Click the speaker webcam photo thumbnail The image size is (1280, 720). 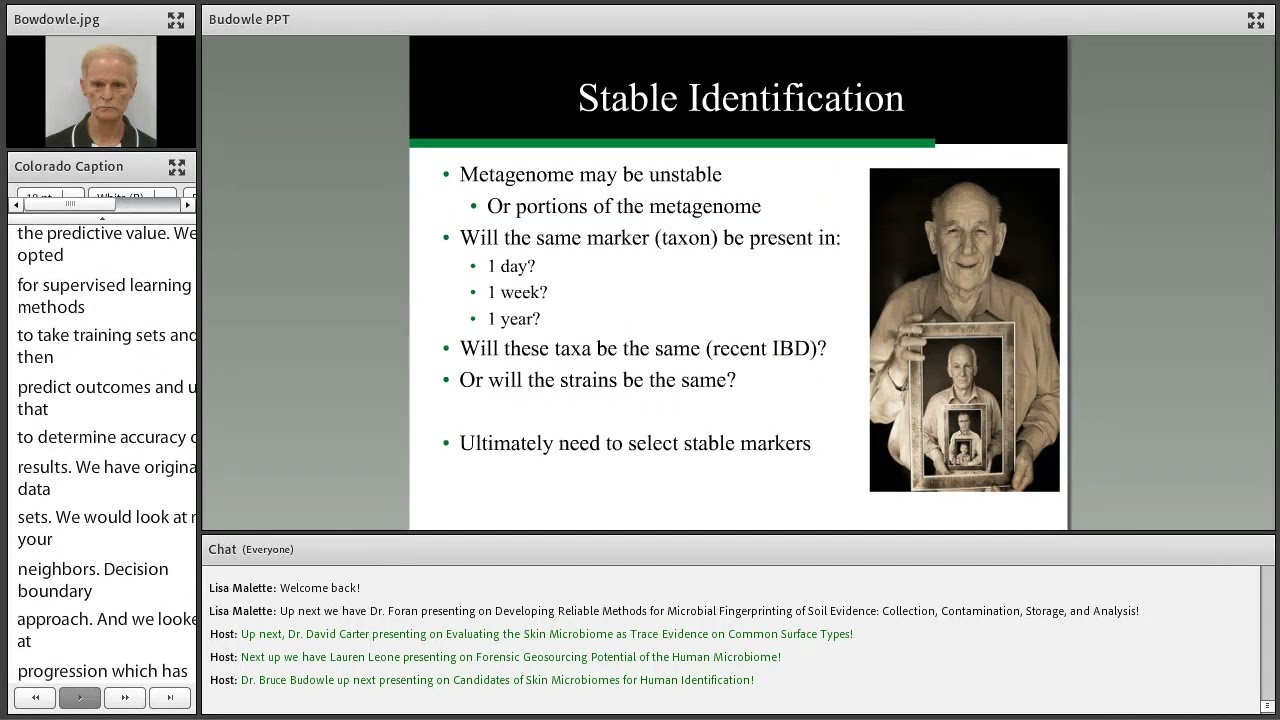tap(101, 92)
